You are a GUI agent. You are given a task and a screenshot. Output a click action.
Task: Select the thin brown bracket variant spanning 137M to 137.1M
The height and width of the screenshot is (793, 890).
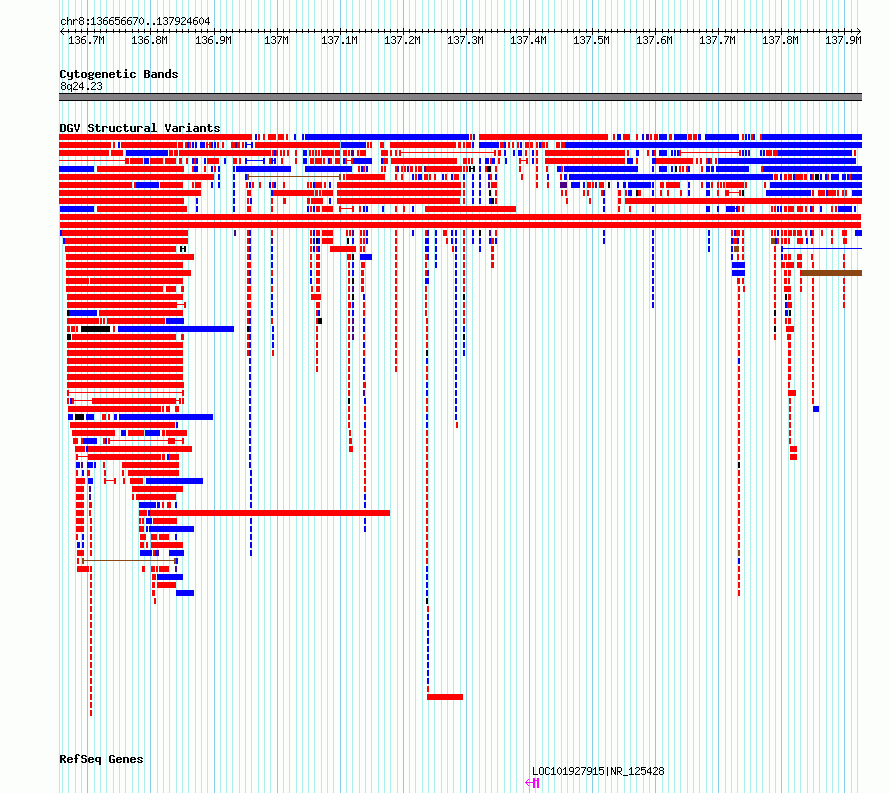point(293,177)
